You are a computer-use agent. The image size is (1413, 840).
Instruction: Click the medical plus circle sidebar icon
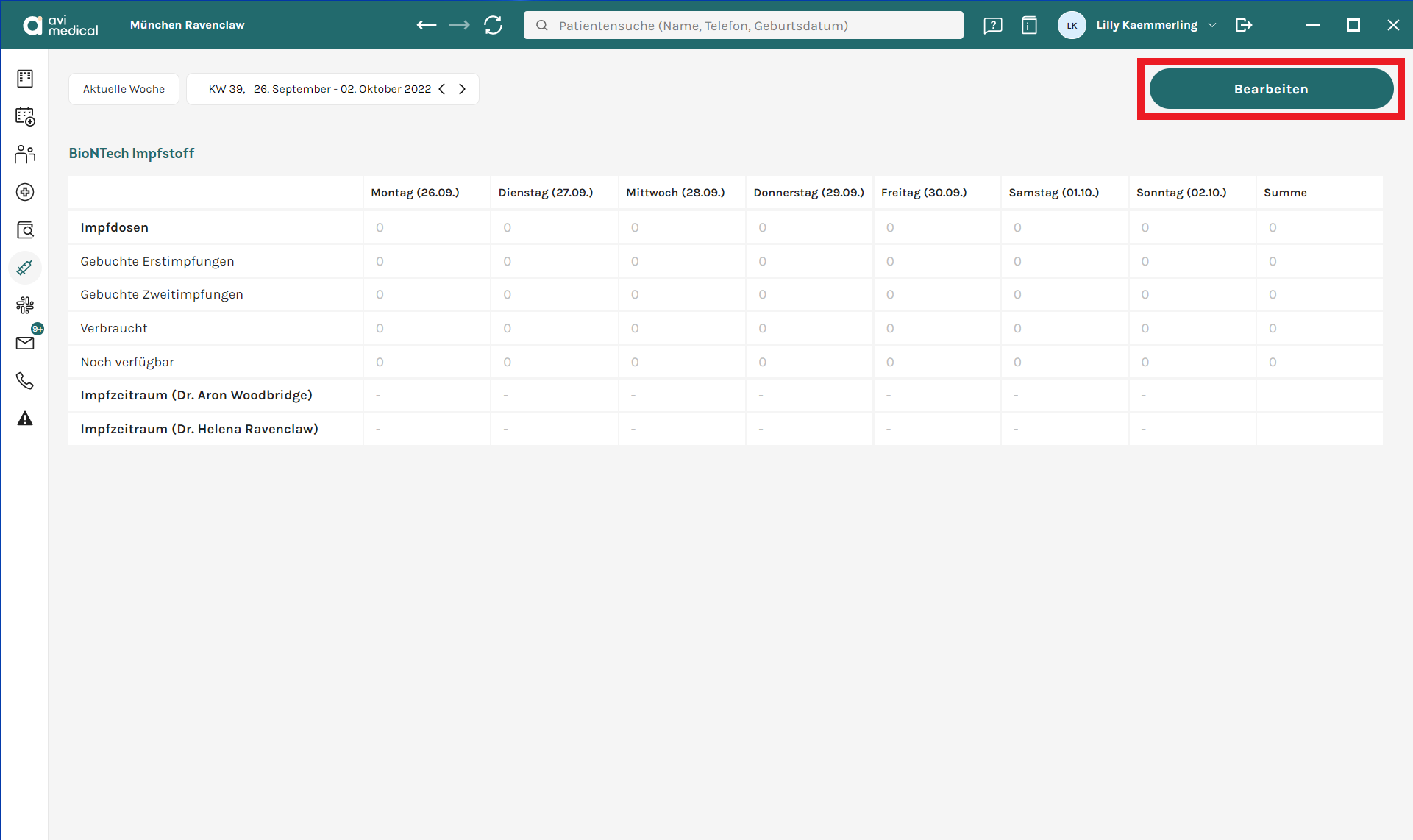pyautogui.click(x=25, y=192)
